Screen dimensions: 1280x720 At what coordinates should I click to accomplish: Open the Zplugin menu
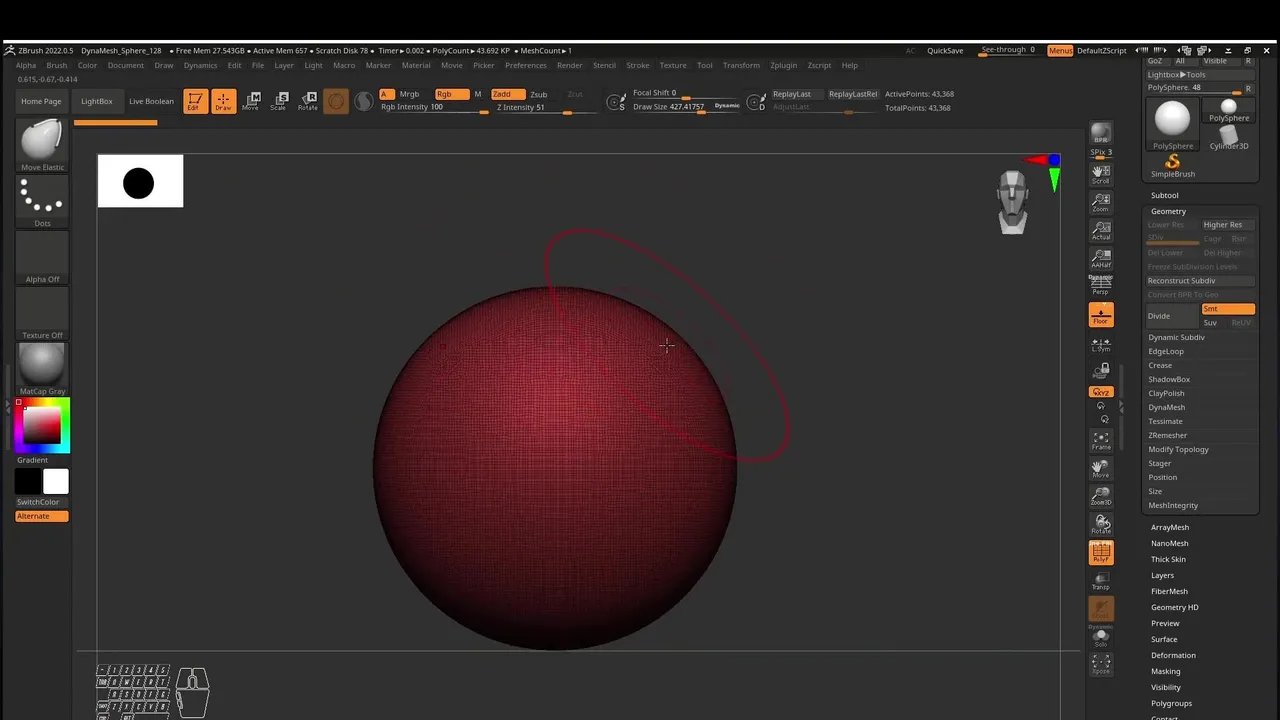pyautogui.click(x=784, y=65)
